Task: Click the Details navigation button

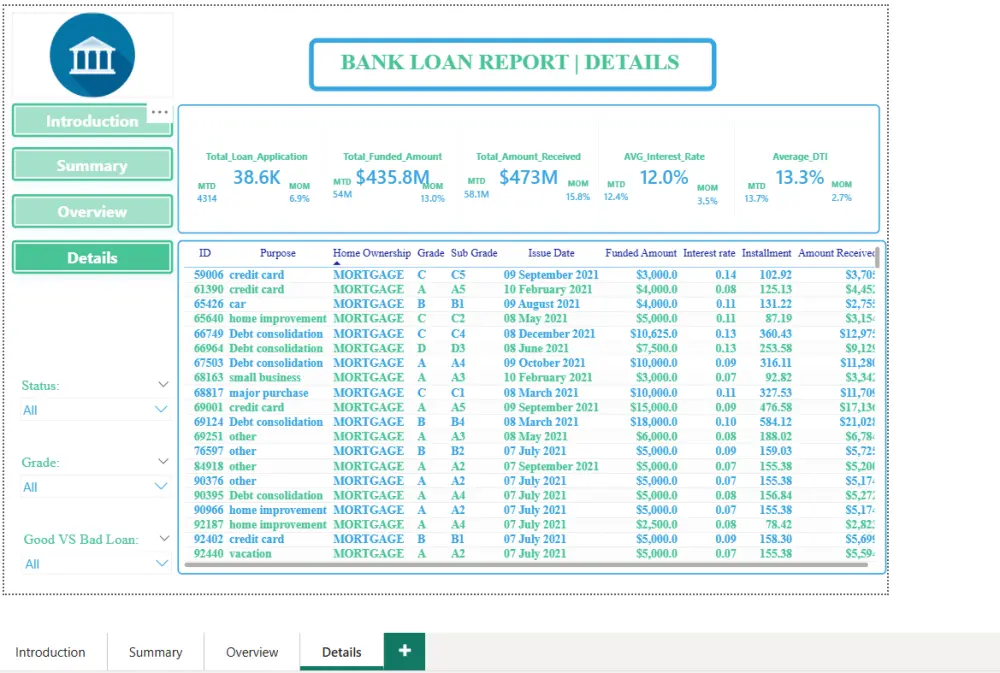Action: tap(92, 257)
